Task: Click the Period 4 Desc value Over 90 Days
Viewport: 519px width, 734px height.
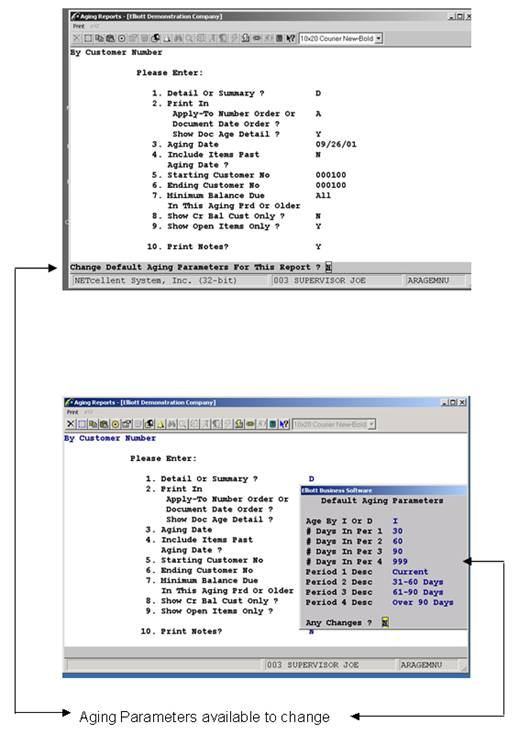Action: click(x=423, y=602)
